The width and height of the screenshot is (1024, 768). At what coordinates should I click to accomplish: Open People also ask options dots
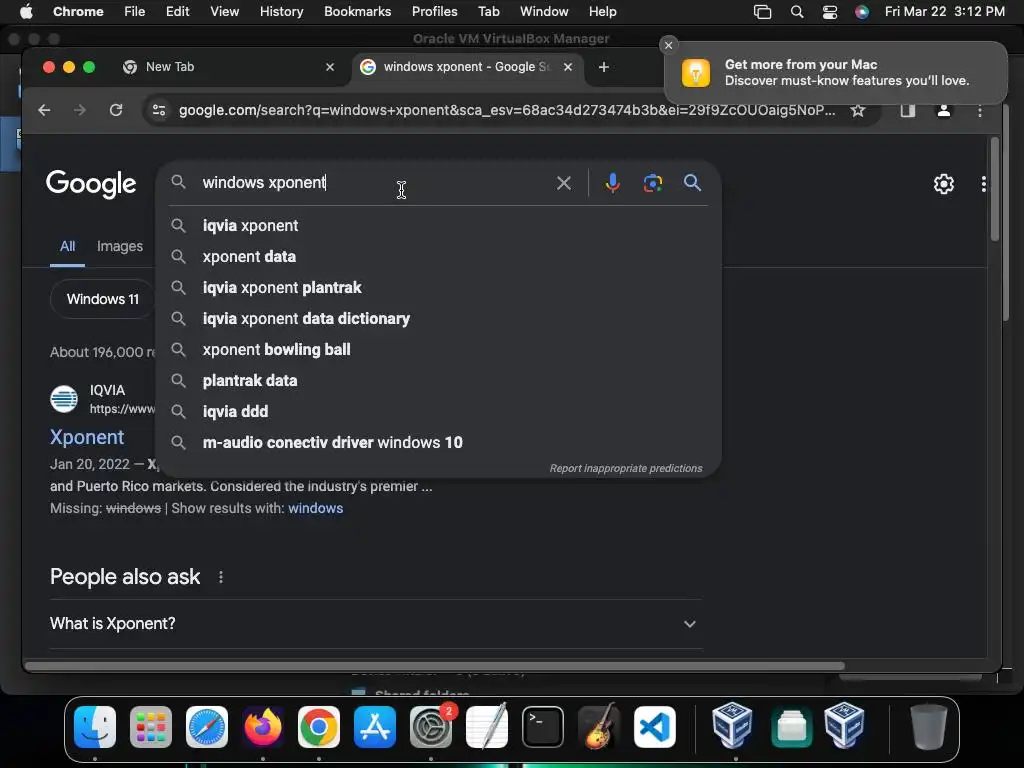coord(221,577)
